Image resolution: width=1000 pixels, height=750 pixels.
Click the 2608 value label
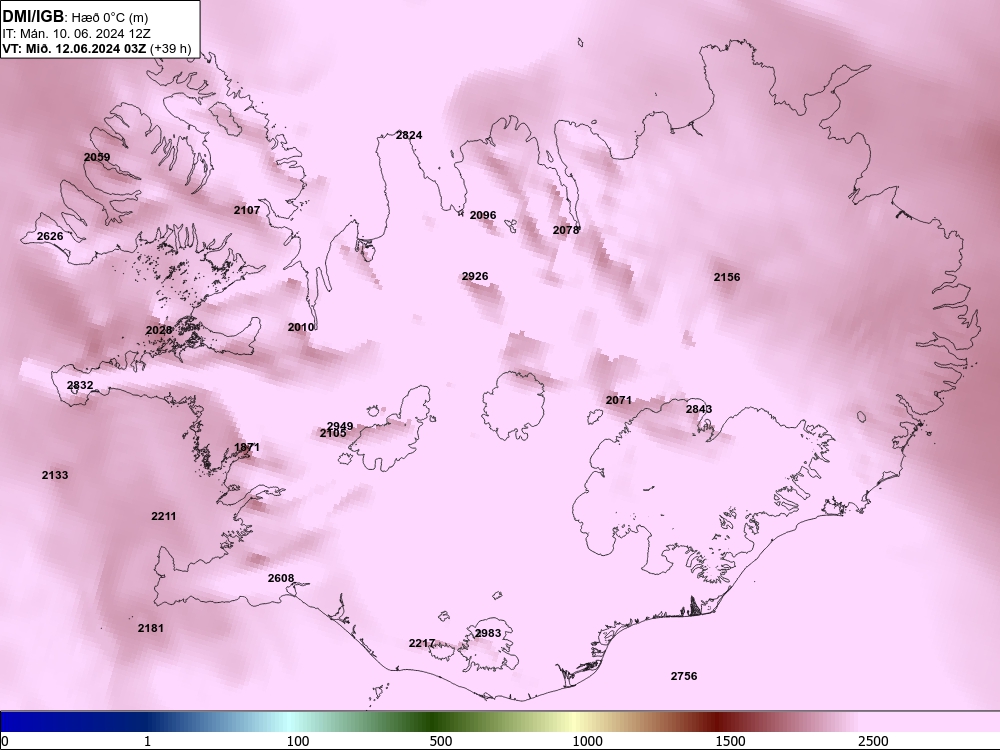click(x=281, y=578)
